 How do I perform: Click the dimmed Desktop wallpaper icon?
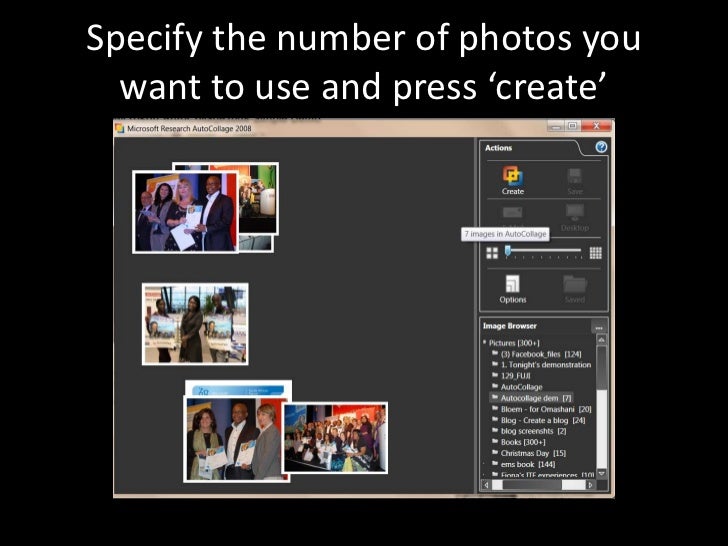point(575,213)
